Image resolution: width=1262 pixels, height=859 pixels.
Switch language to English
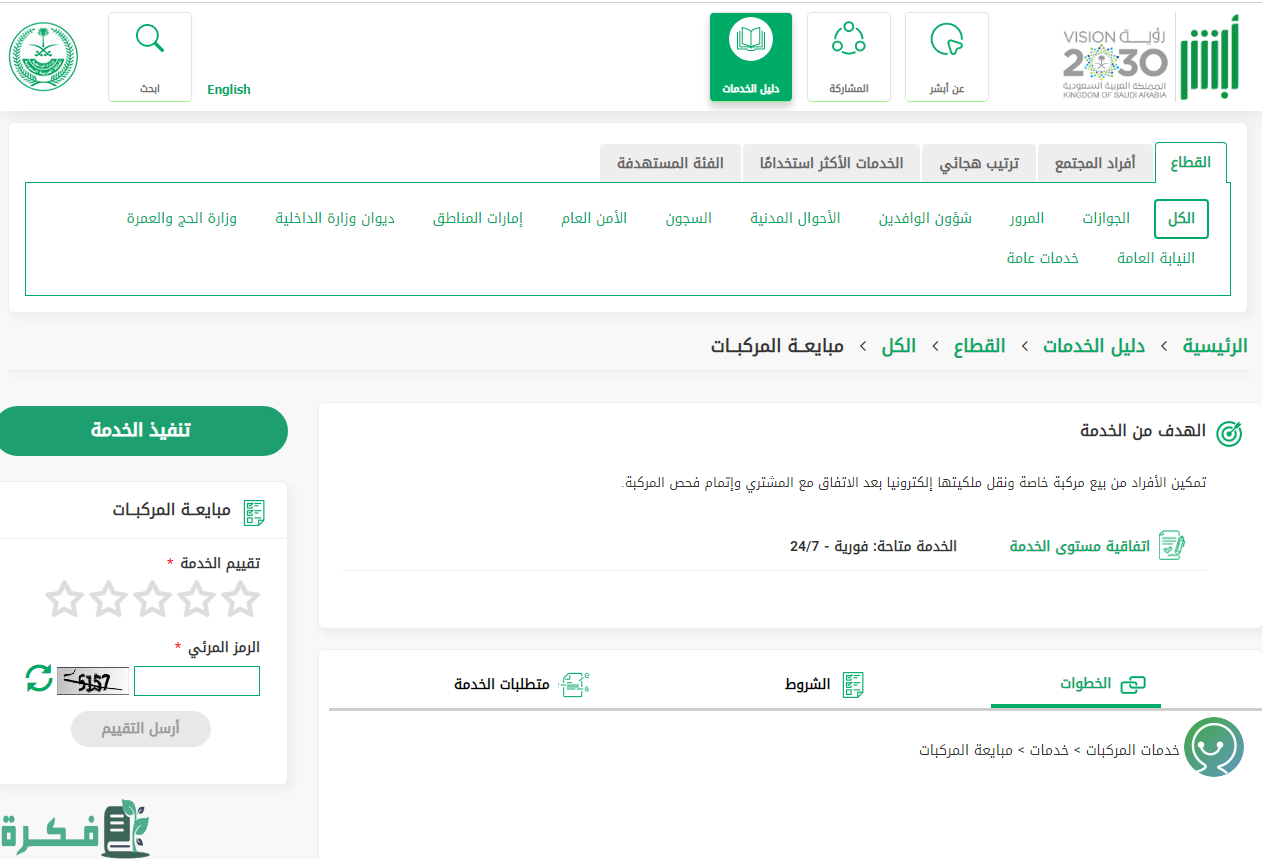(x=229, y=90)
